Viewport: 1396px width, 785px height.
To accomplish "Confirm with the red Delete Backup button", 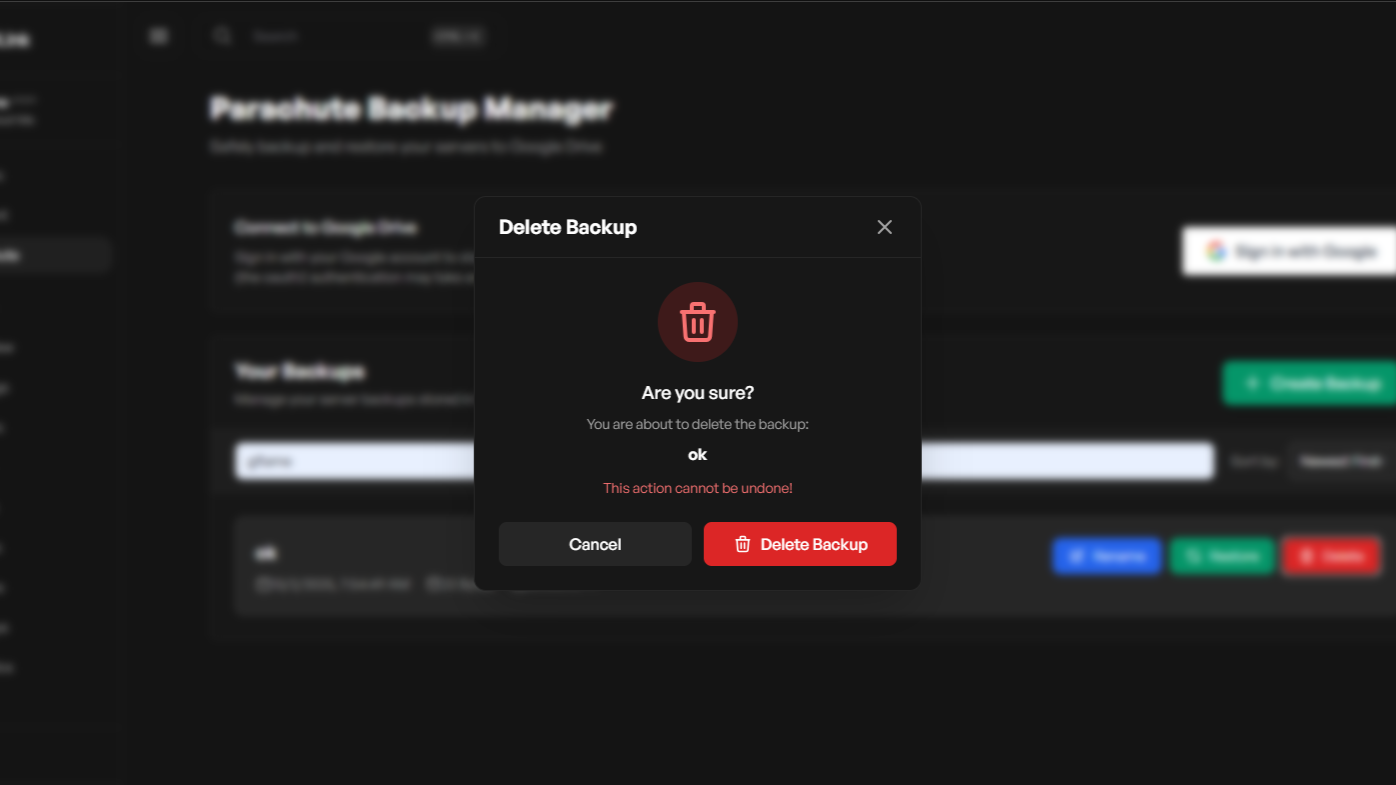I will (800, 544).
